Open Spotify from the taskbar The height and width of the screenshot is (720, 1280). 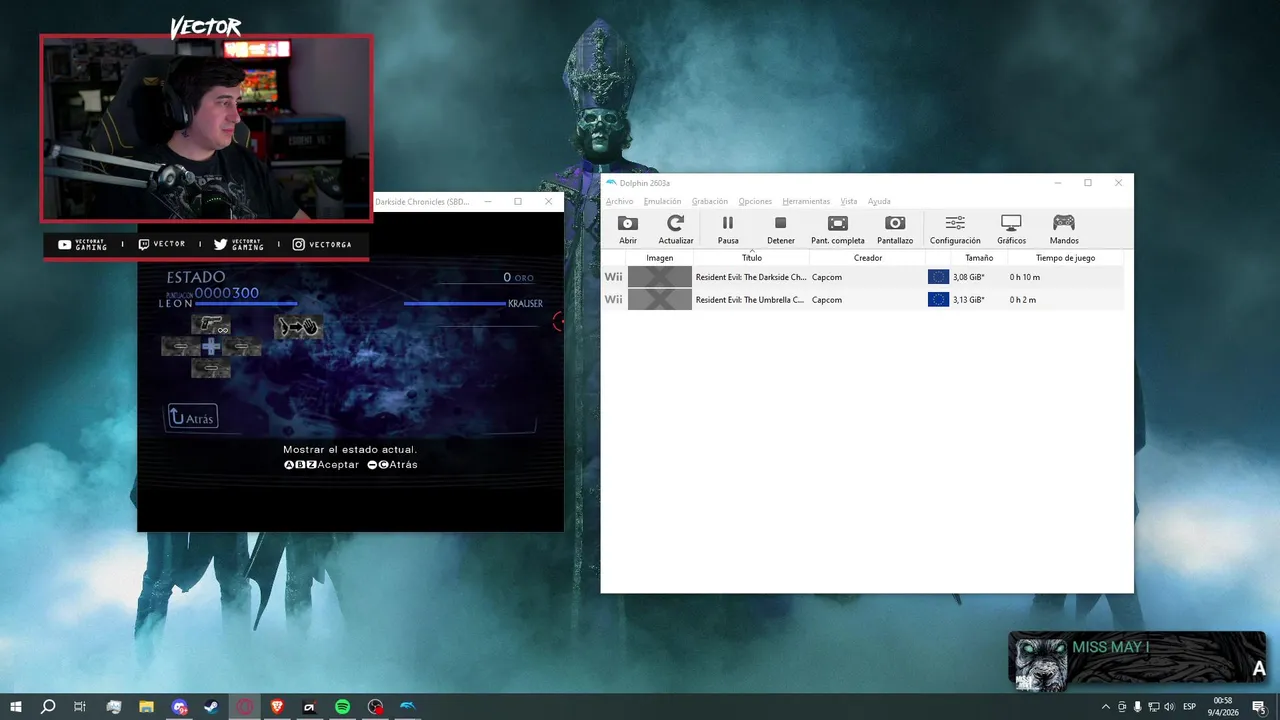[x=342, y=707]
